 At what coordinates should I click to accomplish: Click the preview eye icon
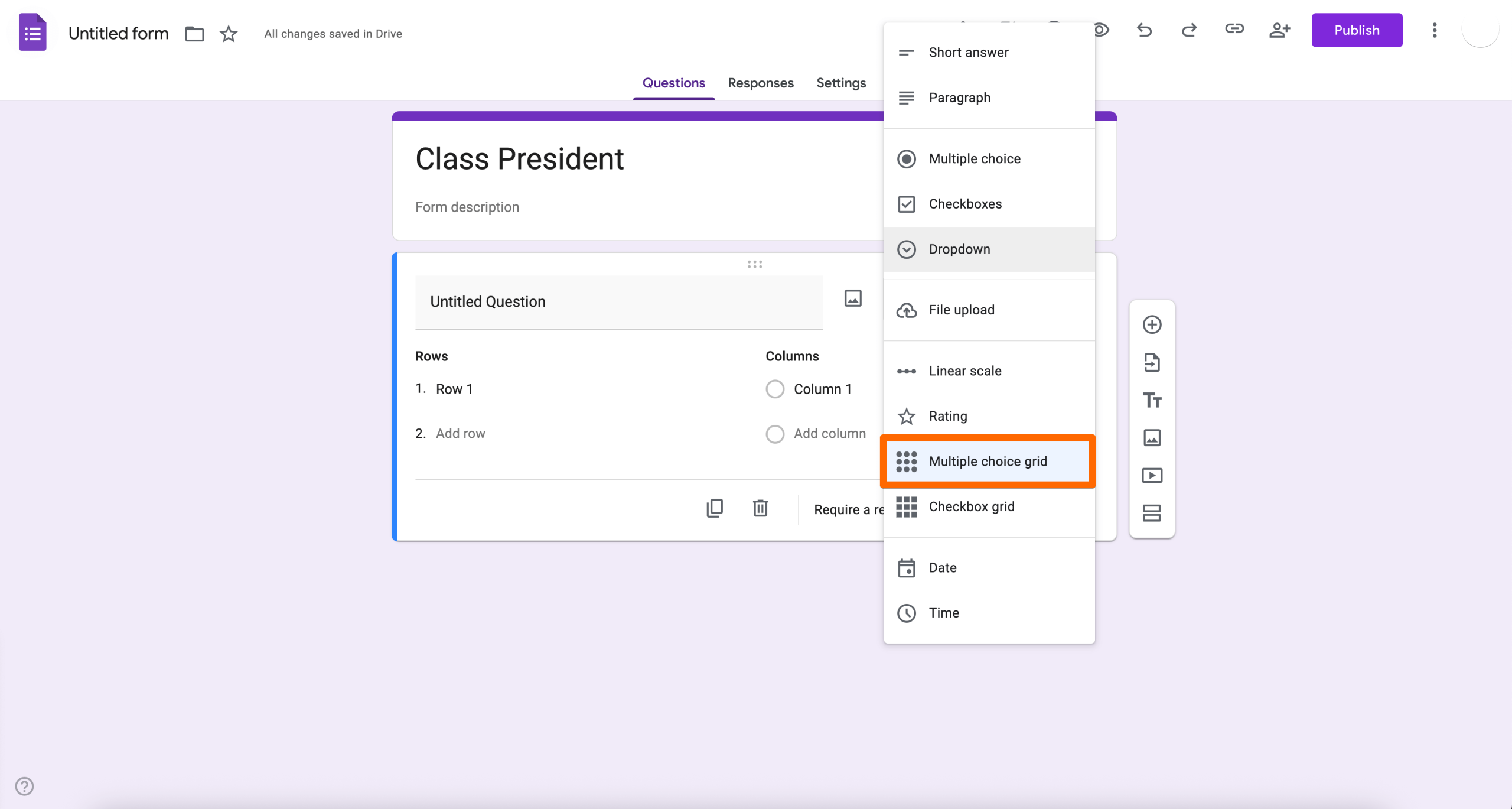(1102, 30)
